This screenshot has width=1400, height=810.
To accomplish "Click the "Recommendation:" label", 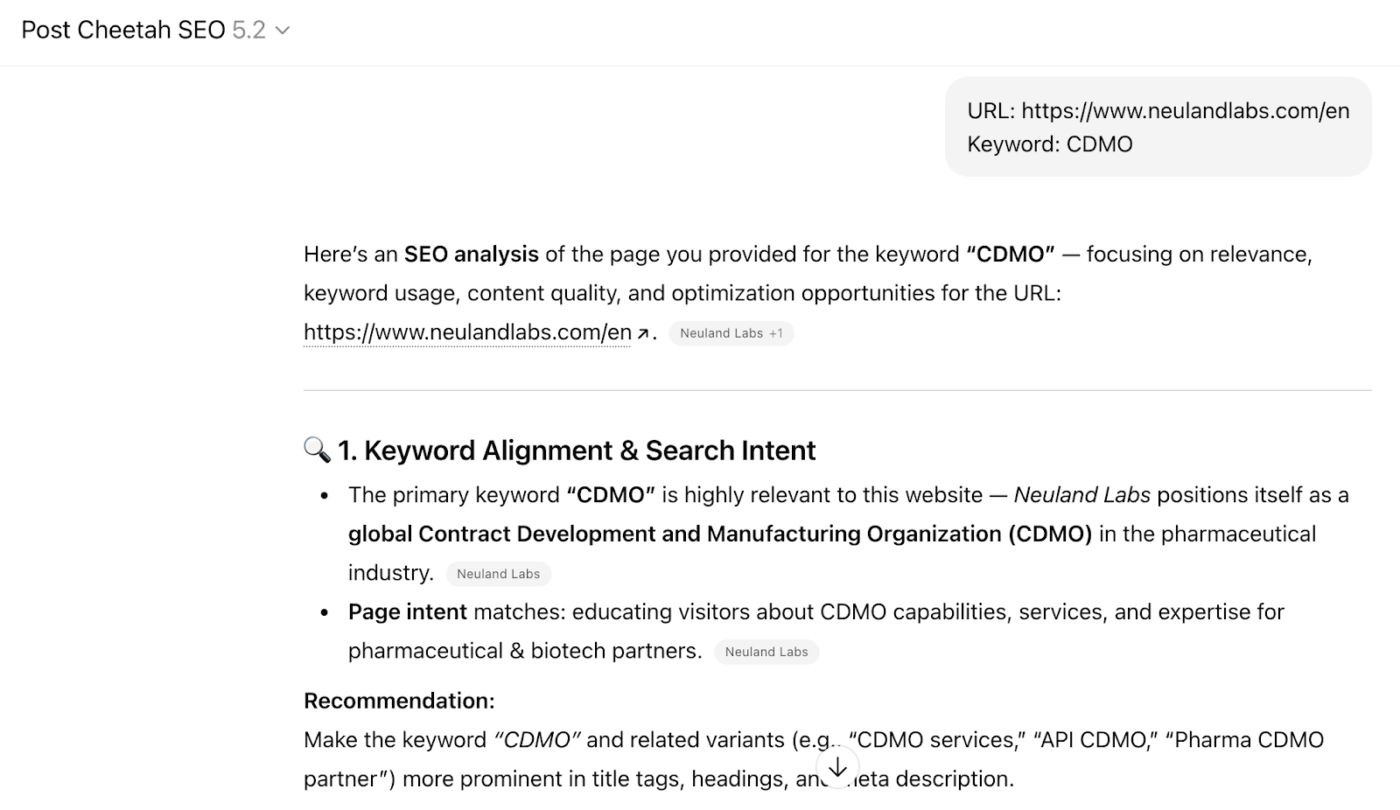I will coord(399,700).
